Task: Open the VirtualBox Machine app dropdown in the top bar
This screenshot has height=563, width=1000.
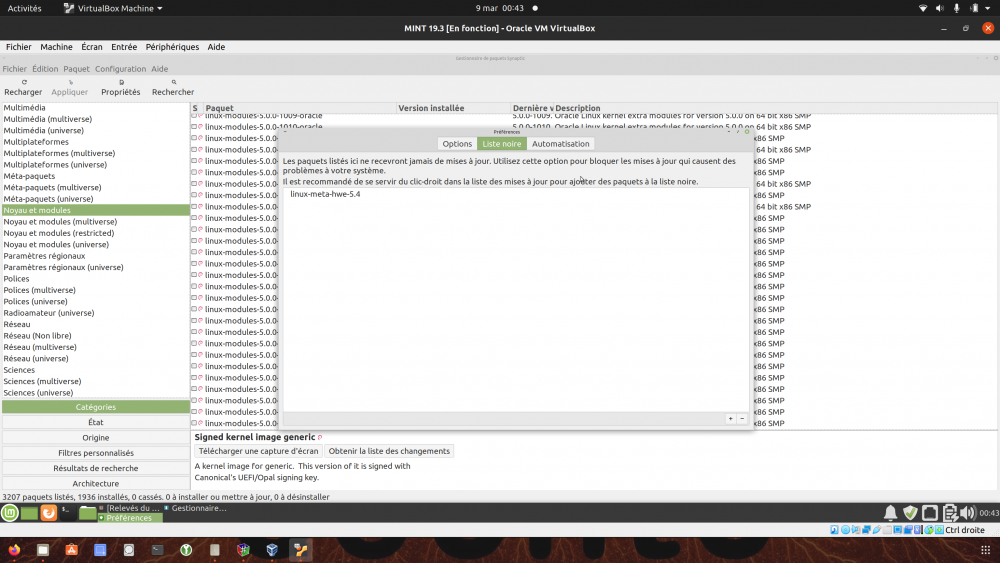Action: 114,8
